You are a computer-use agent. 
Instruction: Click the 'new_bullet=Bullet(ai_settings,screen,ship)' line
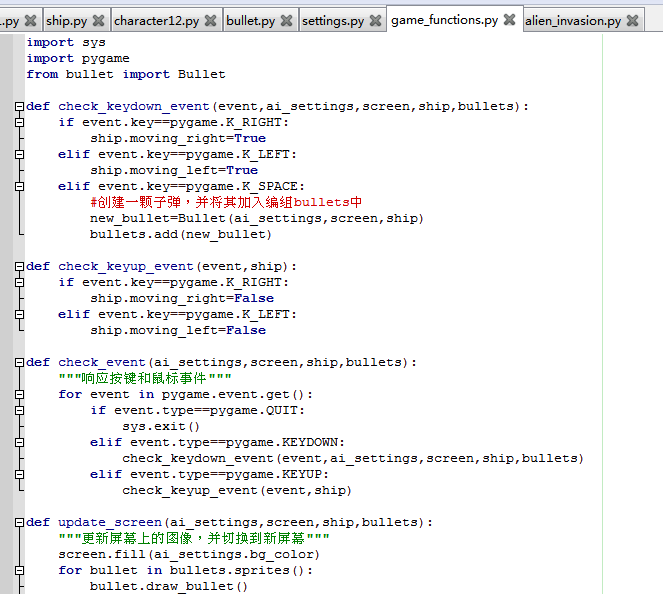click(x=257, y=219)
